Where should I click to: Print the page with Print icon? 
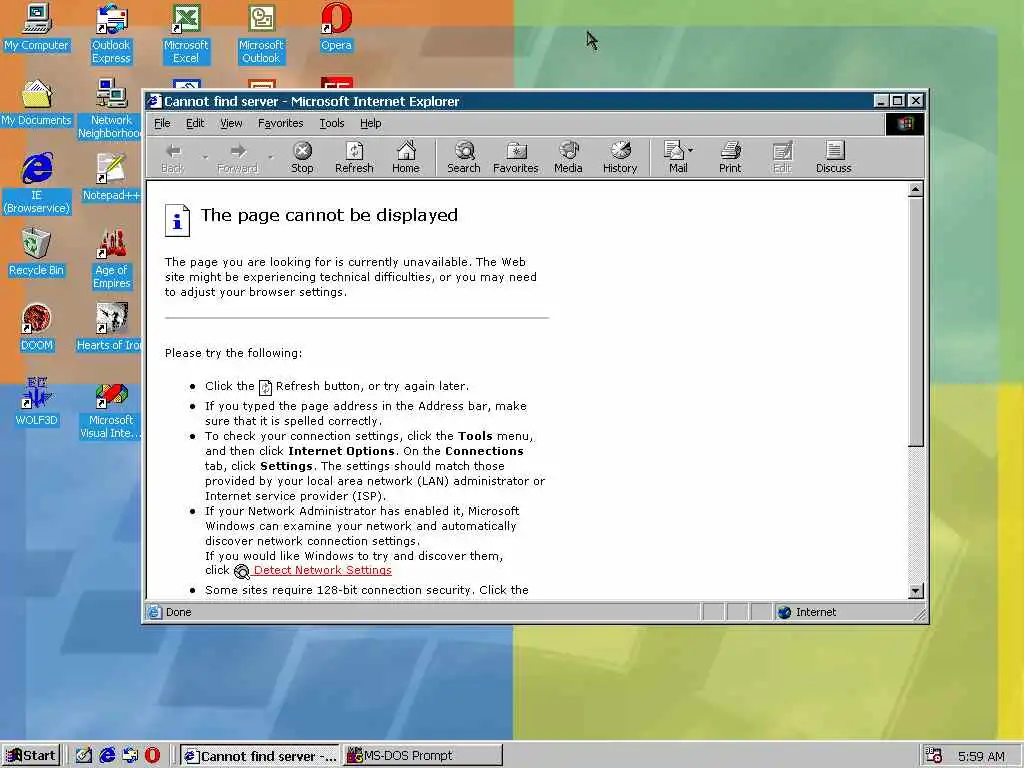(730, 157)
